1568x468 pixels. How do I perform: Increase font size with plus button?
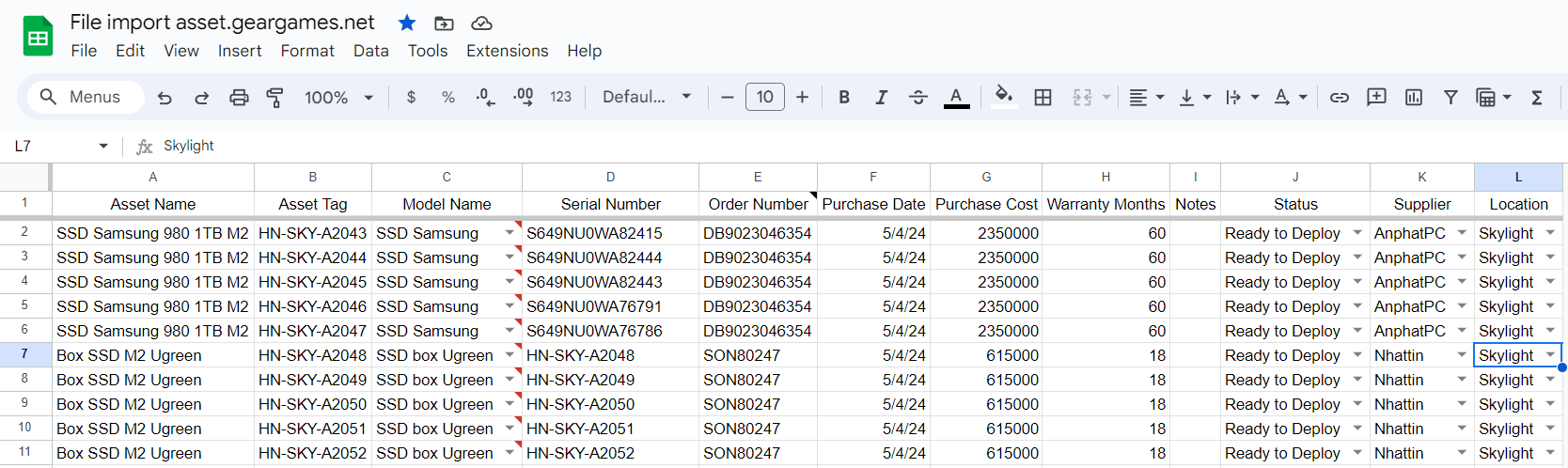802,97
